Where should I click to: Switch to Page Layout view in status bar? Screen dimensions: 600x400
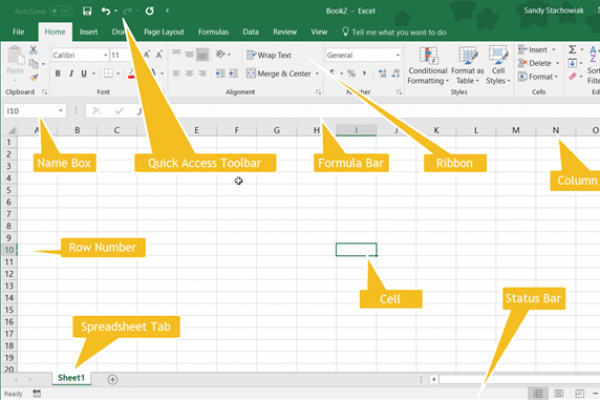click(558, 394)
